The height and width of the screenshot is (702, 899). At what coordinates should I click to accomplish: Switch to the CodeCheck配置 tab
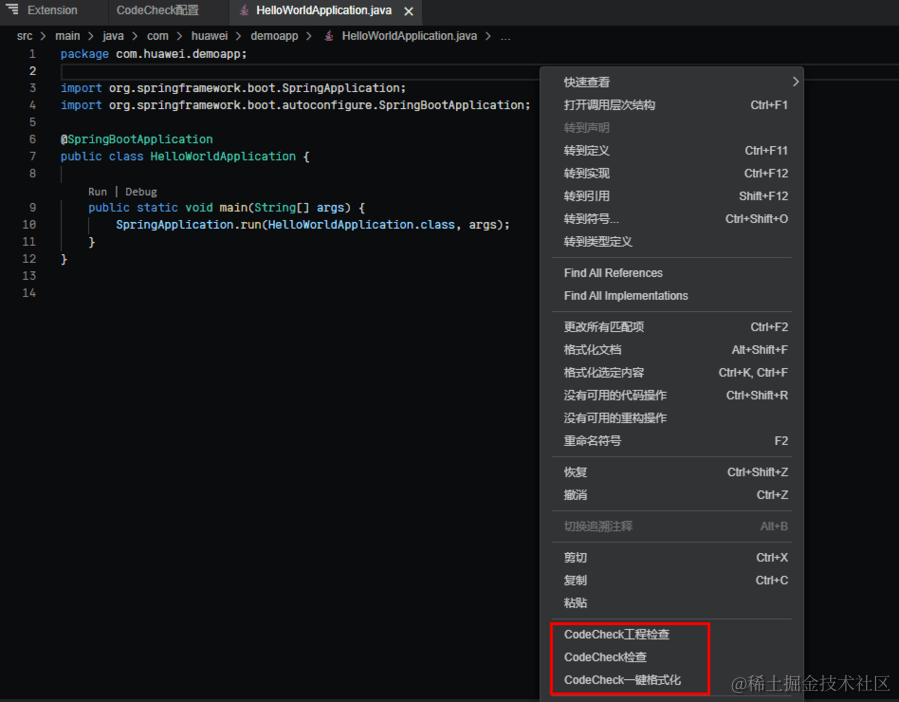(157, 10)
